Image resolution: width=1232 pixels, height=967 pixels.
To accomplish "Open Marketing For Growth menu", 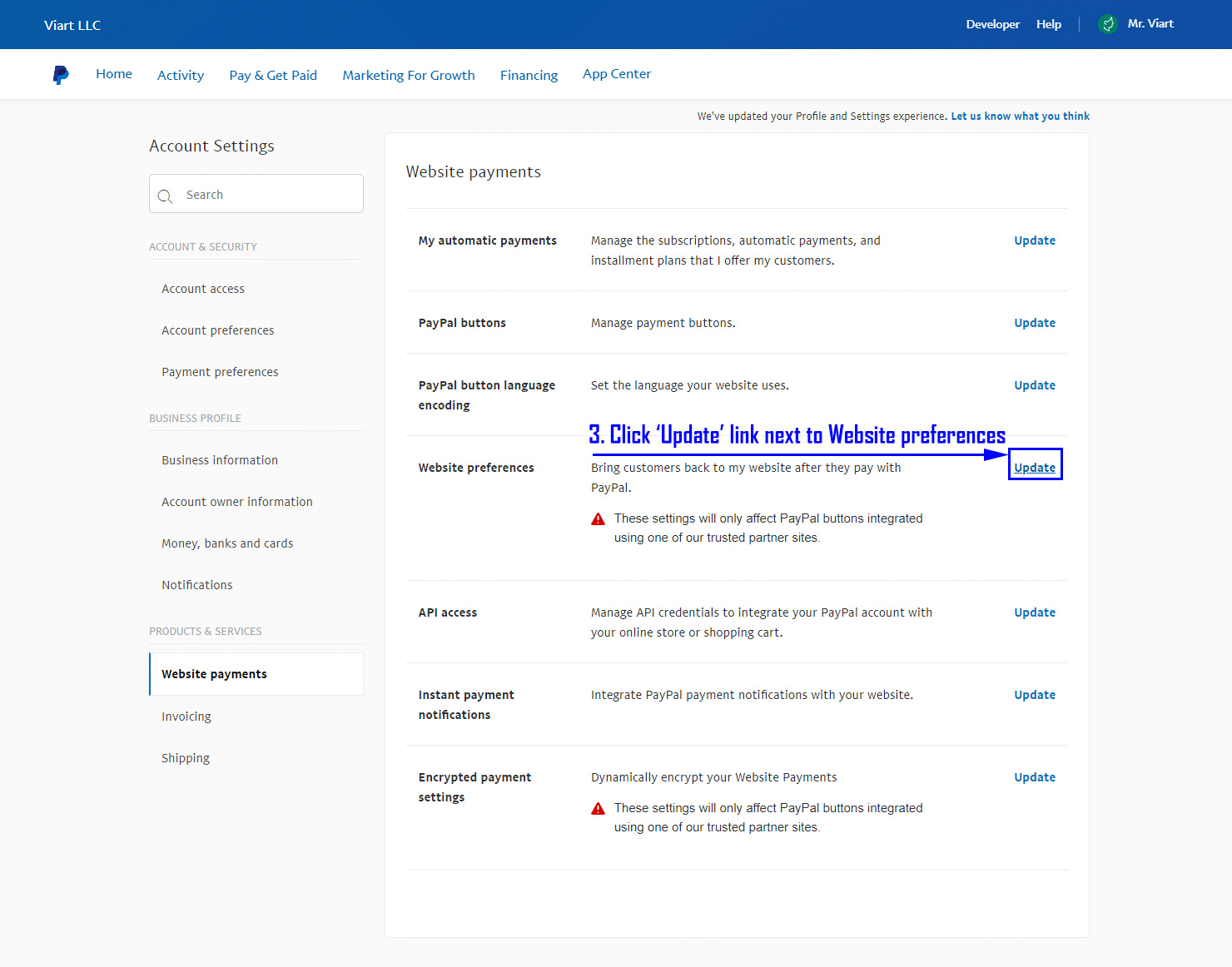I will point(409,75).
